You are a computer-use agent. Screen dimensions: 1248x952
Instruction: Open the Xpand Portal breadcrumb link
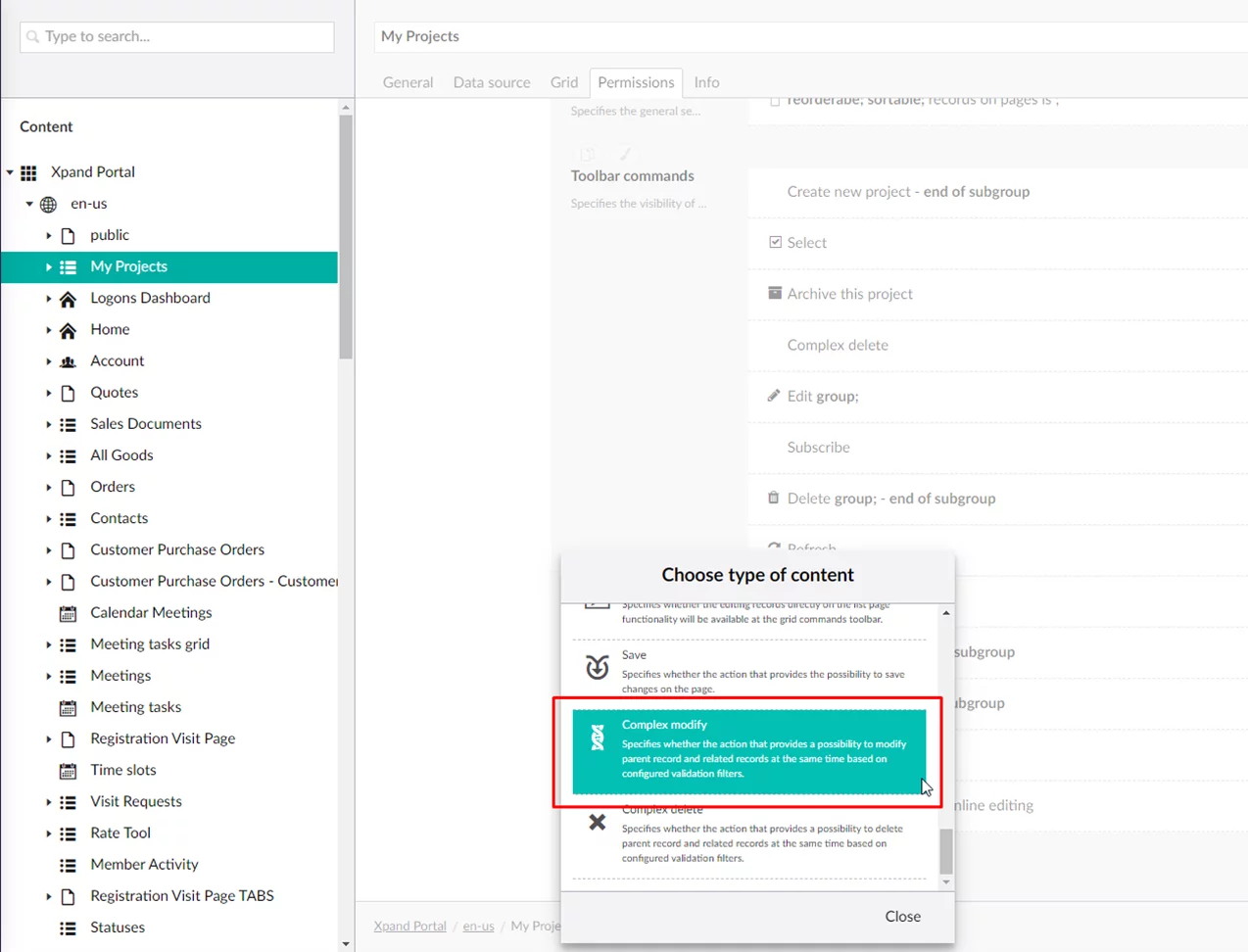coord(409,926)
